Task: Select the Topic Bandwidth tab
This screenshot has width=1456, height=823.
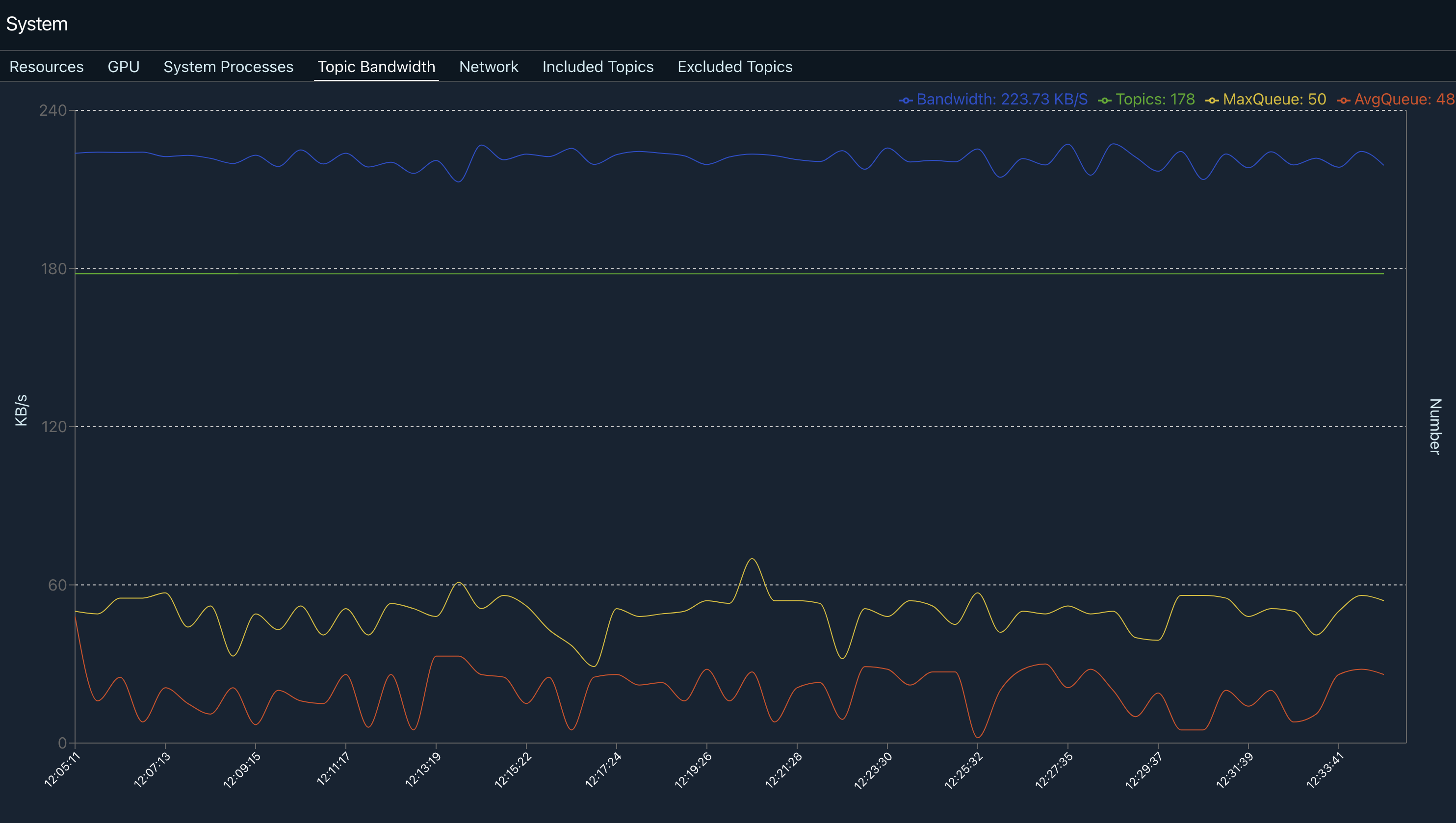Action: pyautogui.click(x=376, y=67)
